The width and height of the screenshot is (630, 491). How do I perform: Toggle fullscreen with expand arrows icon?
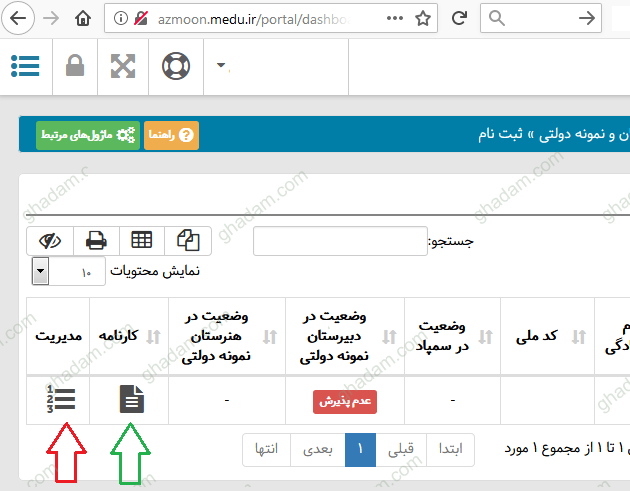(123, 66)
